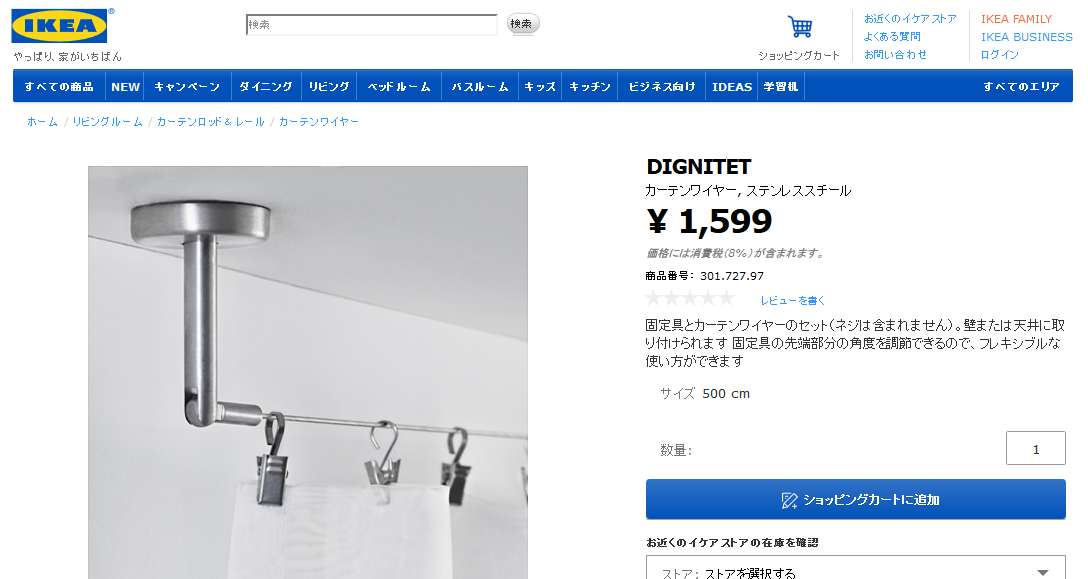Image resolution: width=1088 pixels, height=579 pixels.
Task: Open the IKEA FAMILY link
Action: click(1016, 19)
